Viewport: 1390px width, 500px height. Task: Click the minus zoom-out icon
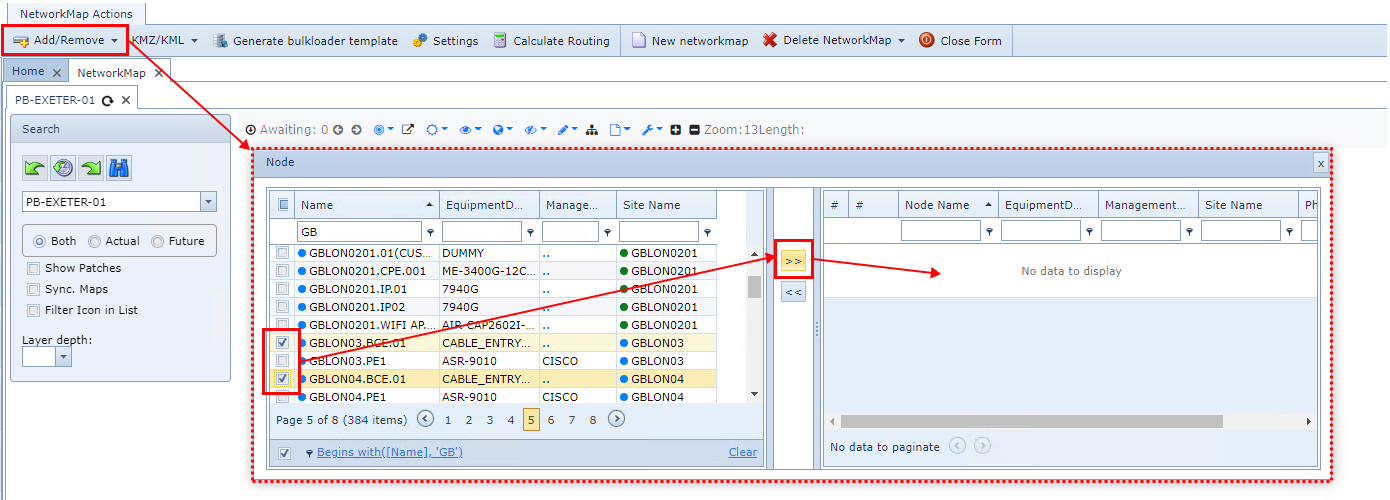694,130
